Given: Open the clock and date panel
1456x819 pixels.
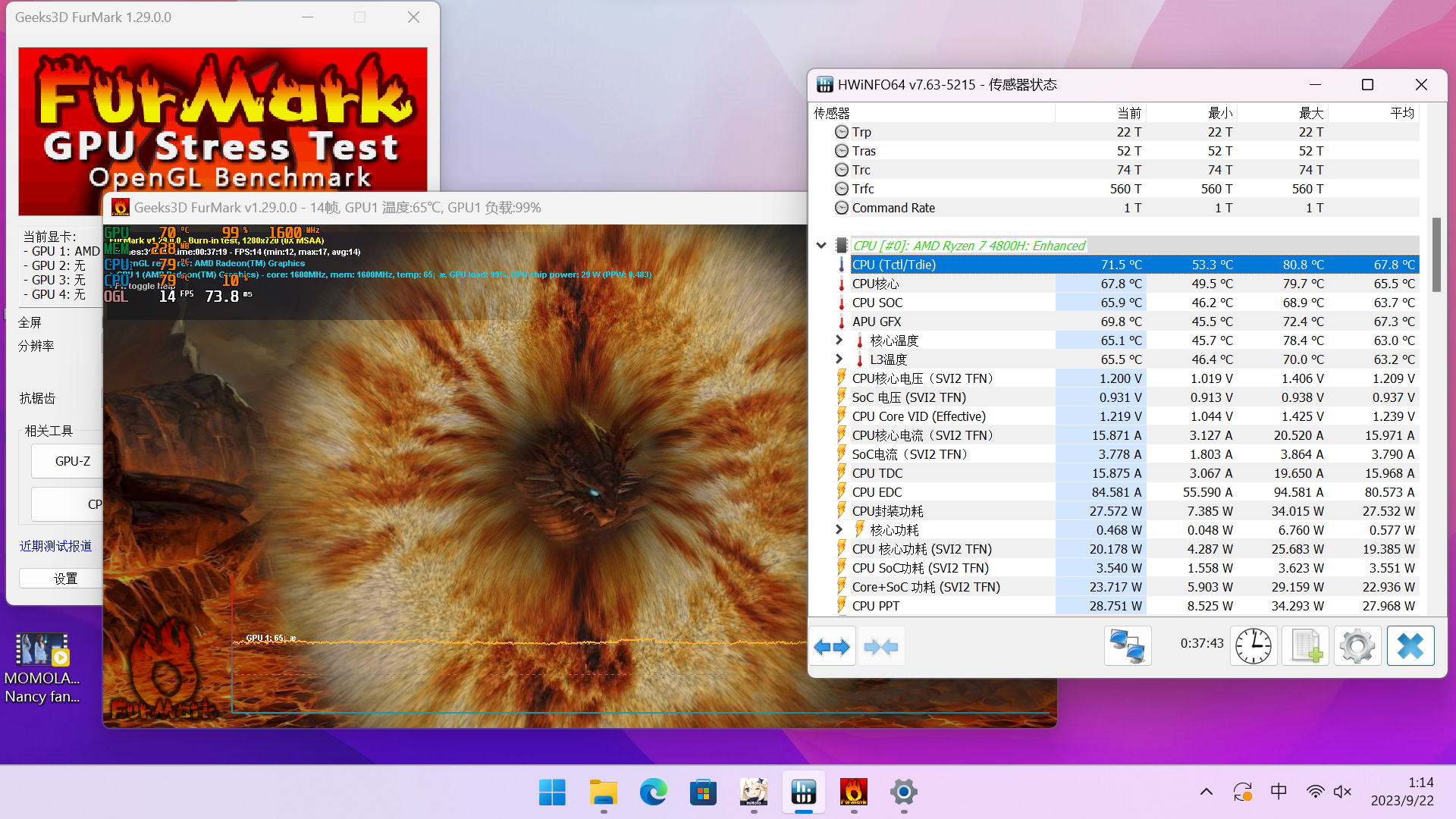Looking at the screenshot, I should coord(1401,792).
